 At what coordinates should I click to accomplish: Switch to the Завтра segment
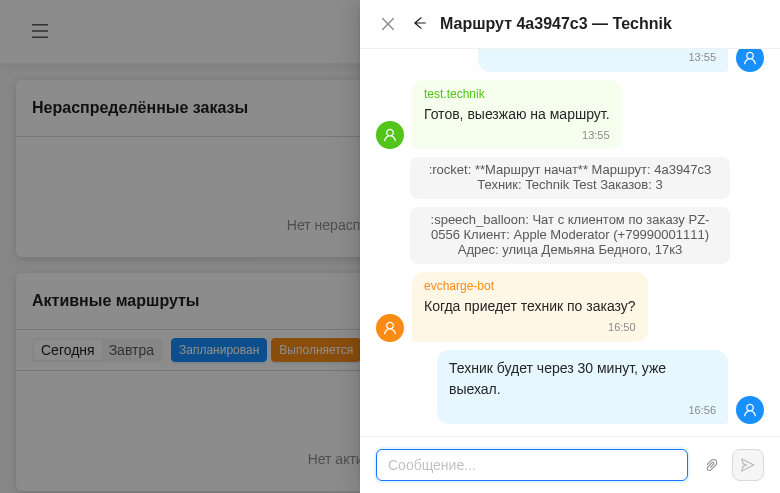(131, 350)
